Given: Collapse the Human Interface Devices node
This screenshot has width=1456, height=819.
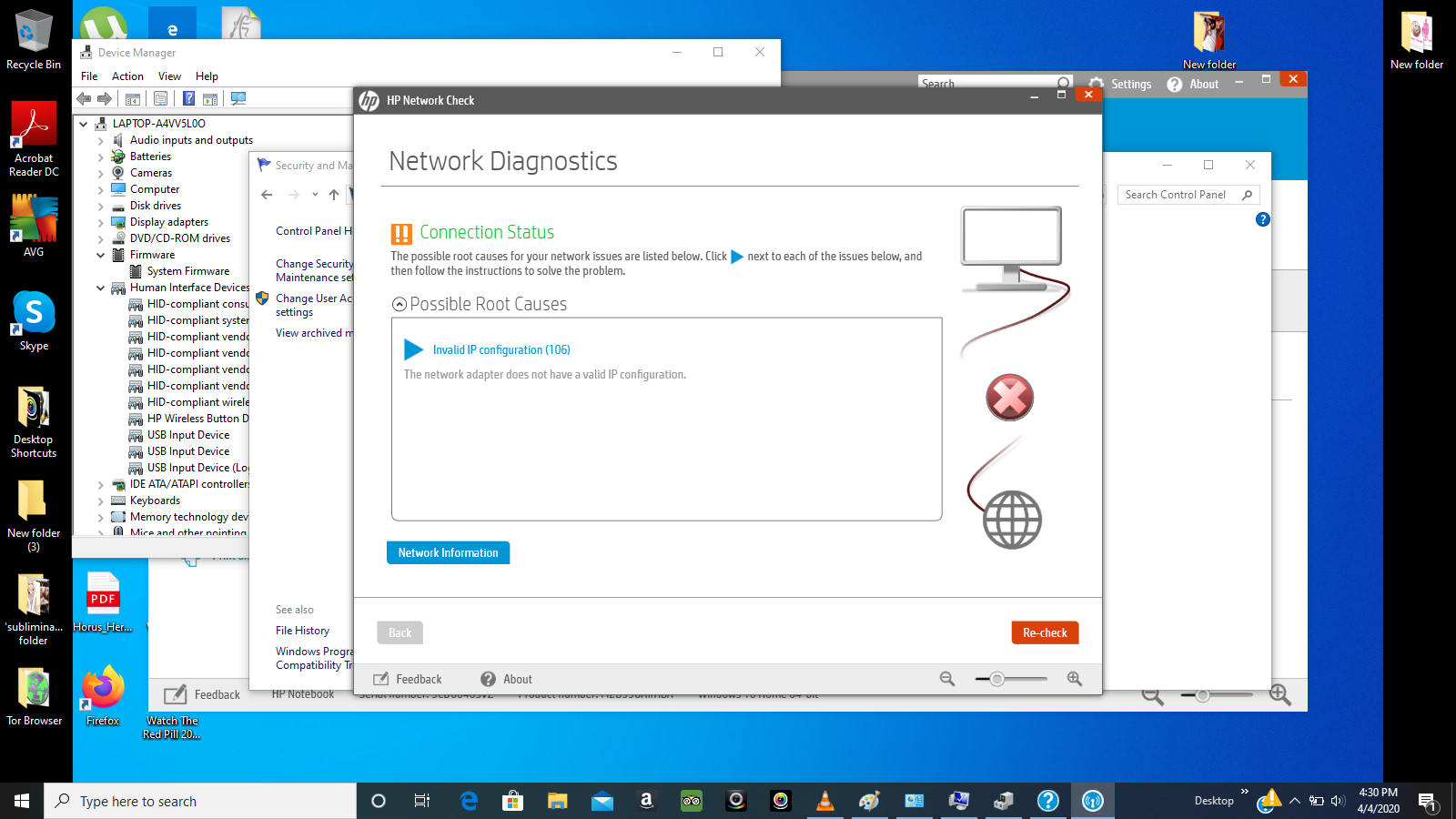Looking at the screenshot, I should [101, 288].
